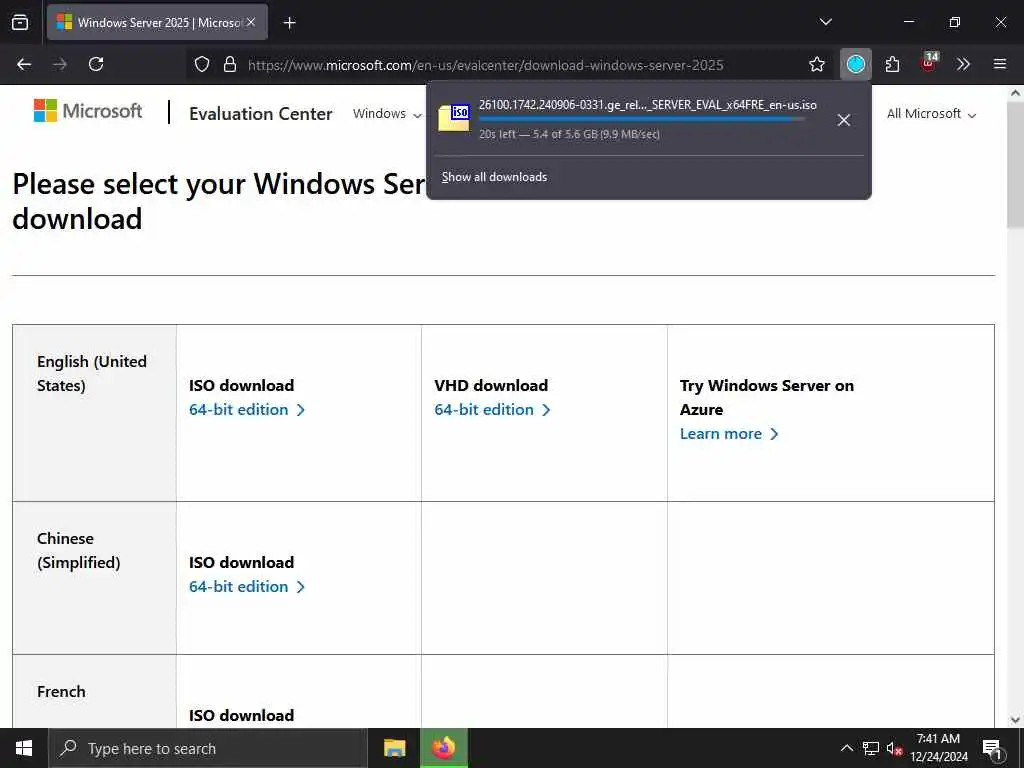
Task: Click scrollbar down arrow
Action: 1015,720
